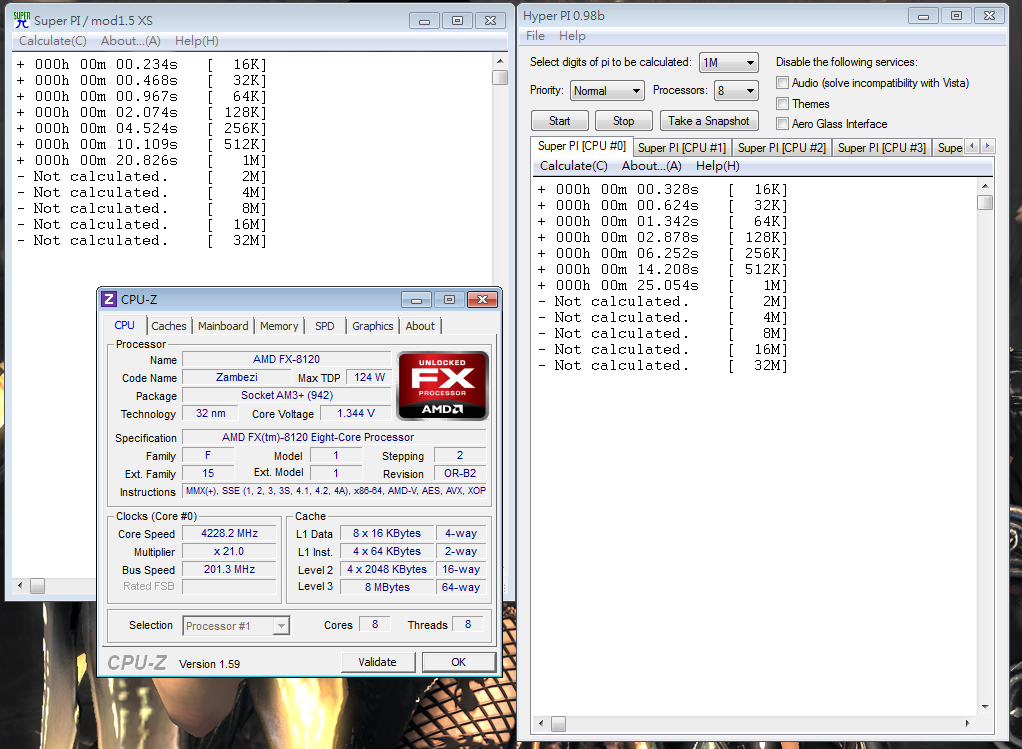Image resolution: width=1022 pixels, height=749 pixels.
Task: Click horizontal scrollbar thumb in Hyper PI results
Action: (x=559, y=724)
